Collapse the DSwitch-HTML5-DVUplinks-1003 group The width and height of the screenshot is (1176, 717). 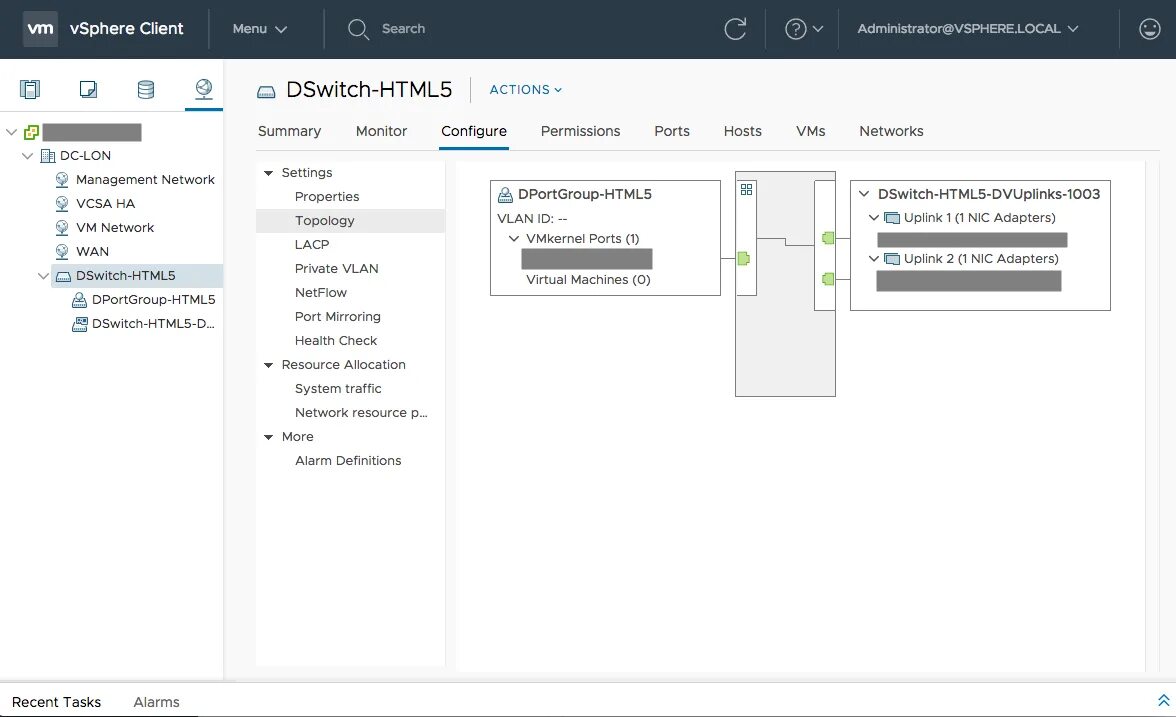coord(864,194)
